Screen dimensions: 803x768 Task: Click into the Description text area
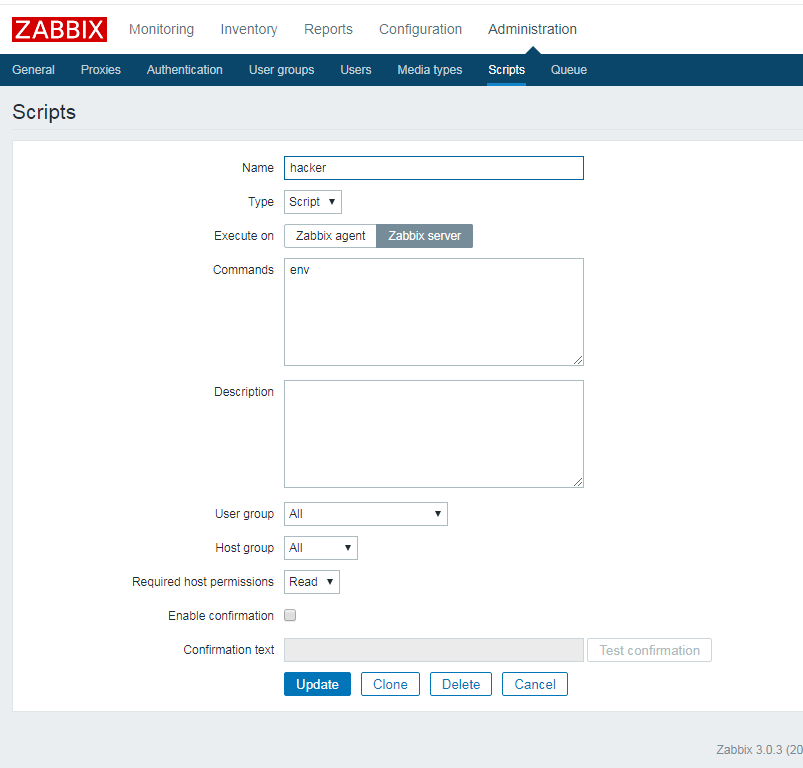pyautogui.click(x=434, y=434)
